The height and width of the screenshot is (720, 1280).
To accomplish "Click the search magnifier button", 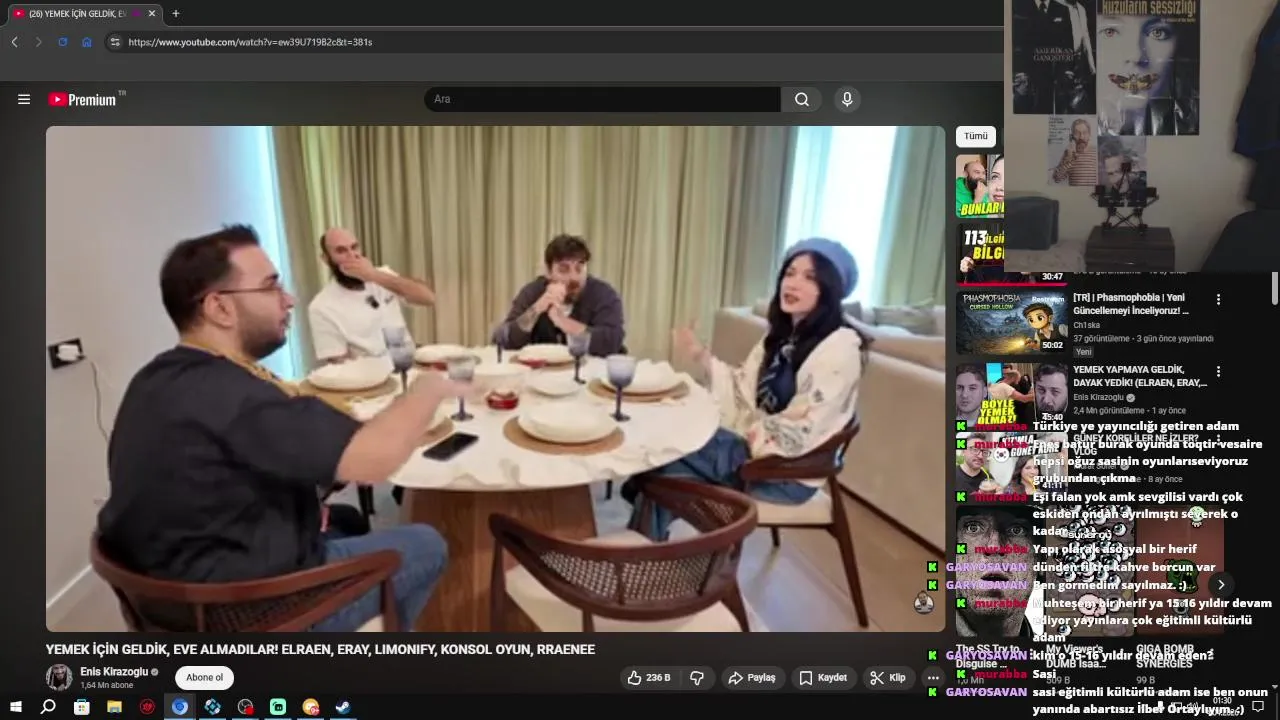I will coord(801,99).
